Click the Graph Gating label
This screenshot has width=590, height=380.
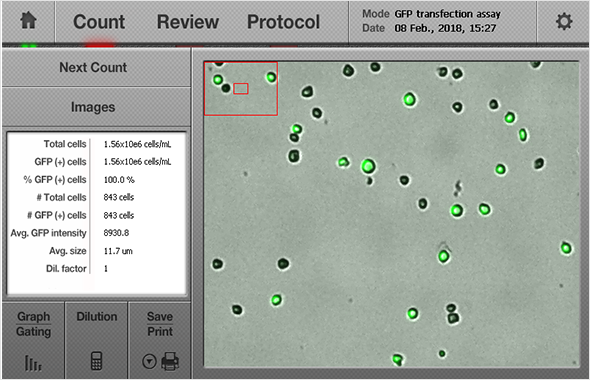tap(33, 324)
